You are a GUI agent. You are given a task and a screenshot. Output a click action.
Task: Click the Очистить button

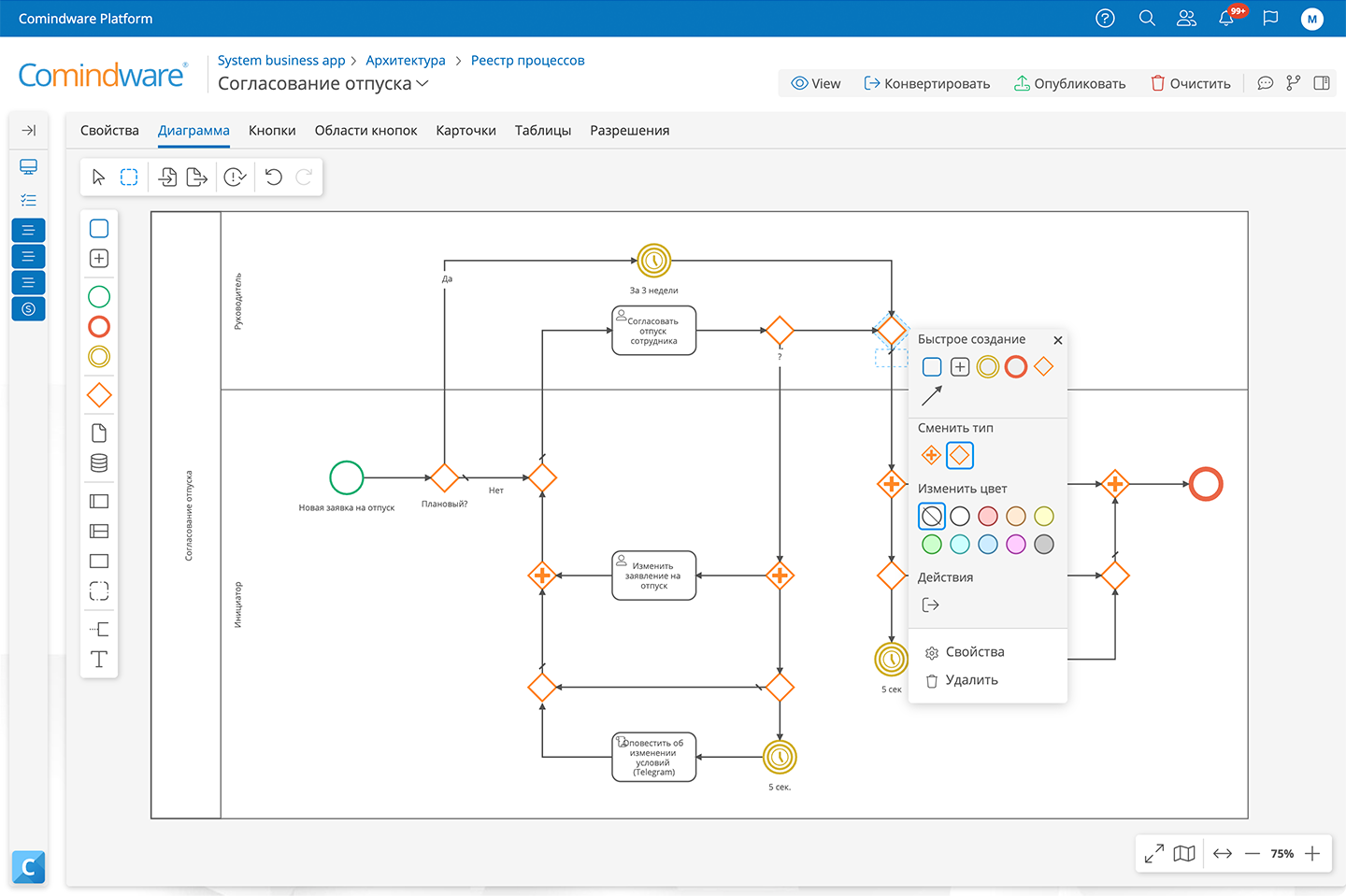(x=1191, y=83)
